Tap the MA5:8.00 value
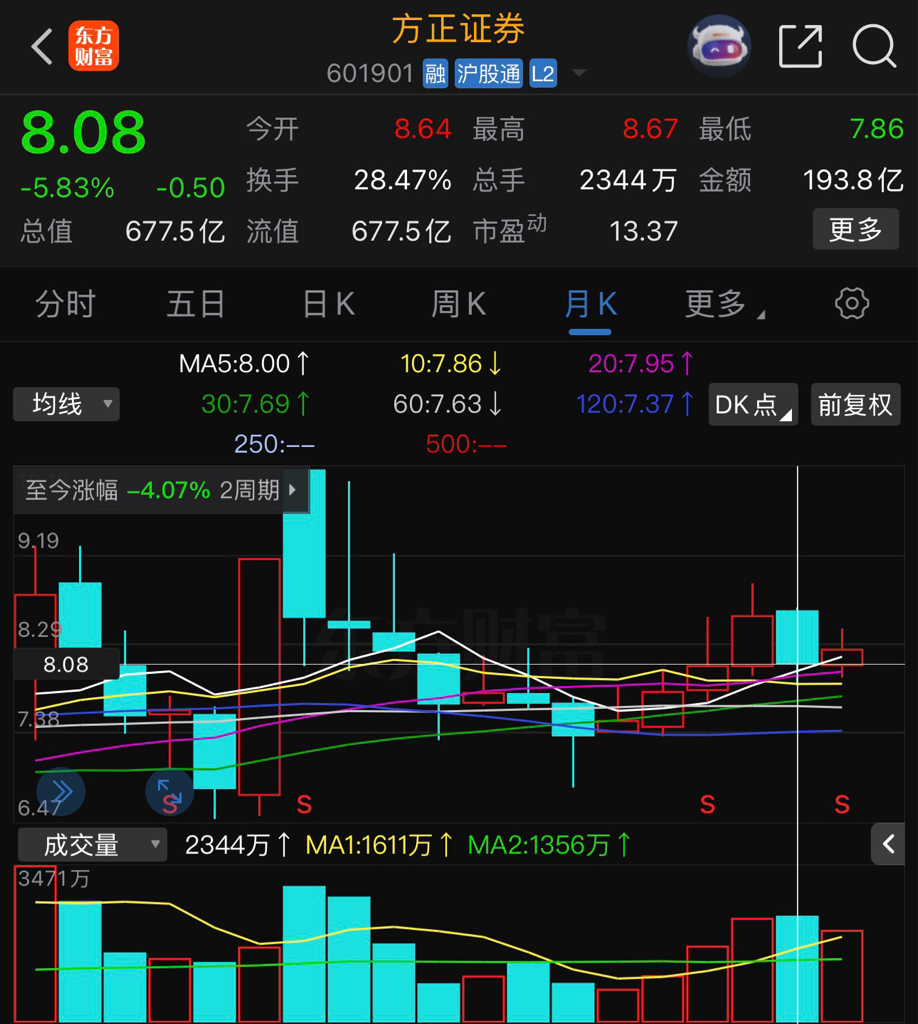This screenshot has height=1024, width=918. tap(244, 364)
